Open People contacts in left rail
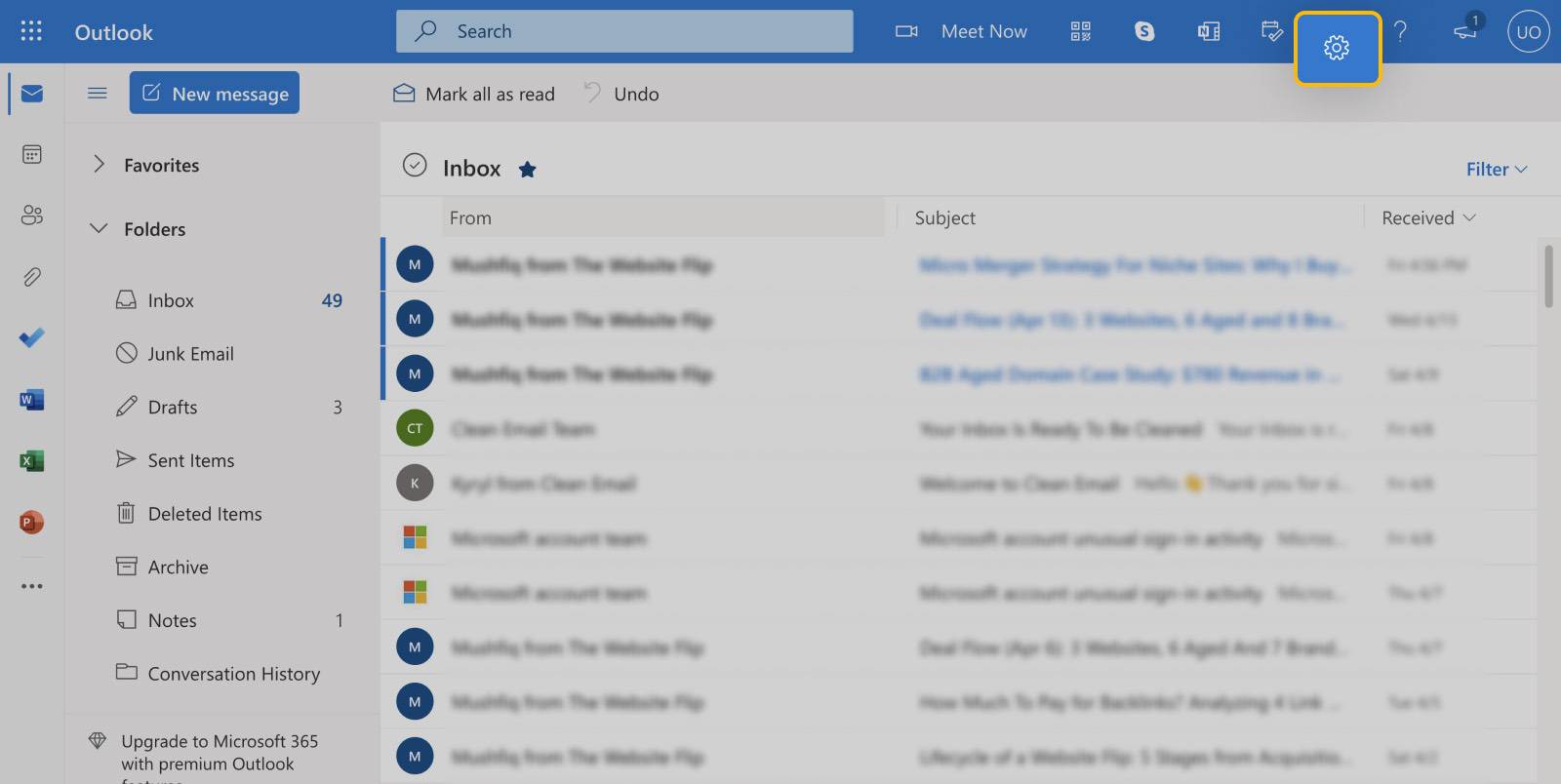This screenshot has width=1561, height=784. coord(31,216)
